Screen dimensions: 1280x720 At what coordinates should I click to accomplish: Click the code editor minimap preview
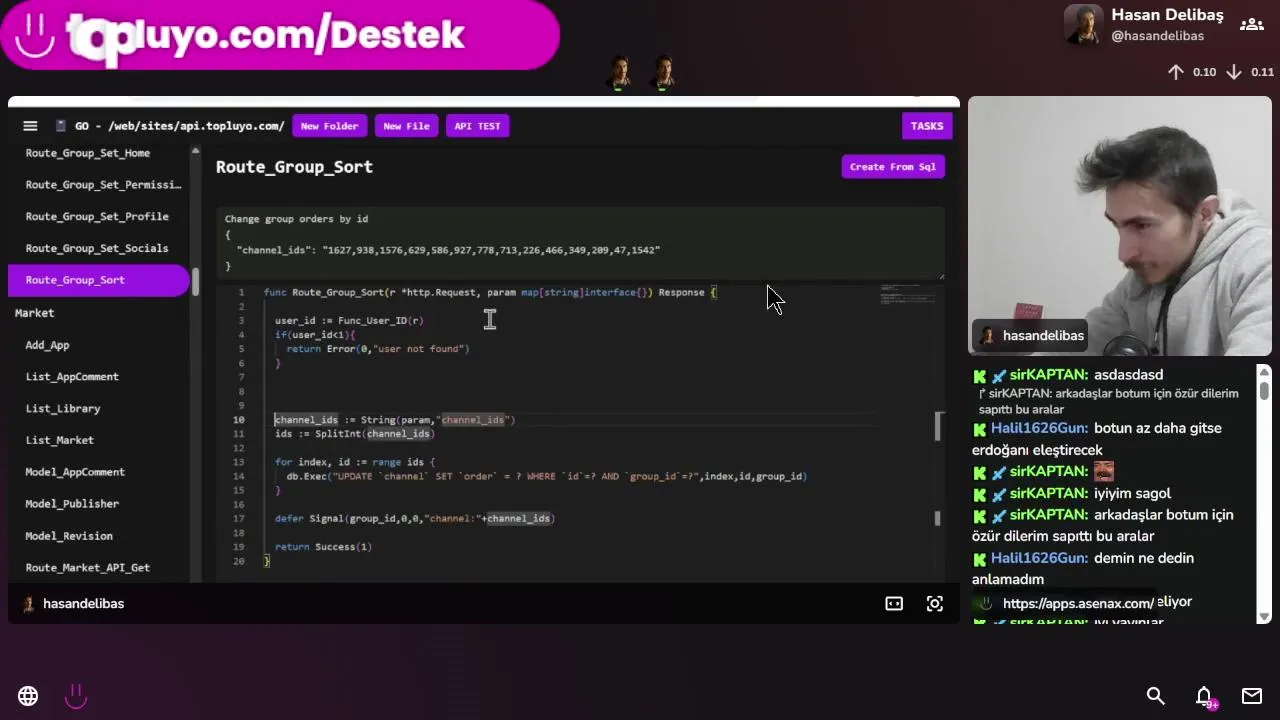pos(906,294)
